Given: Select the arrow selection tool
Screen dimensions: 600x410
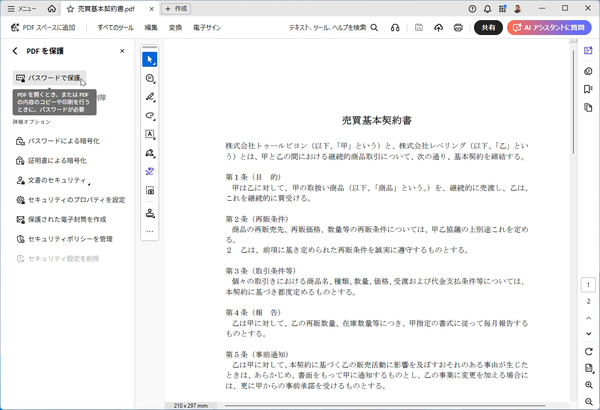Looking at the screenshot, I should click(150, 59).
